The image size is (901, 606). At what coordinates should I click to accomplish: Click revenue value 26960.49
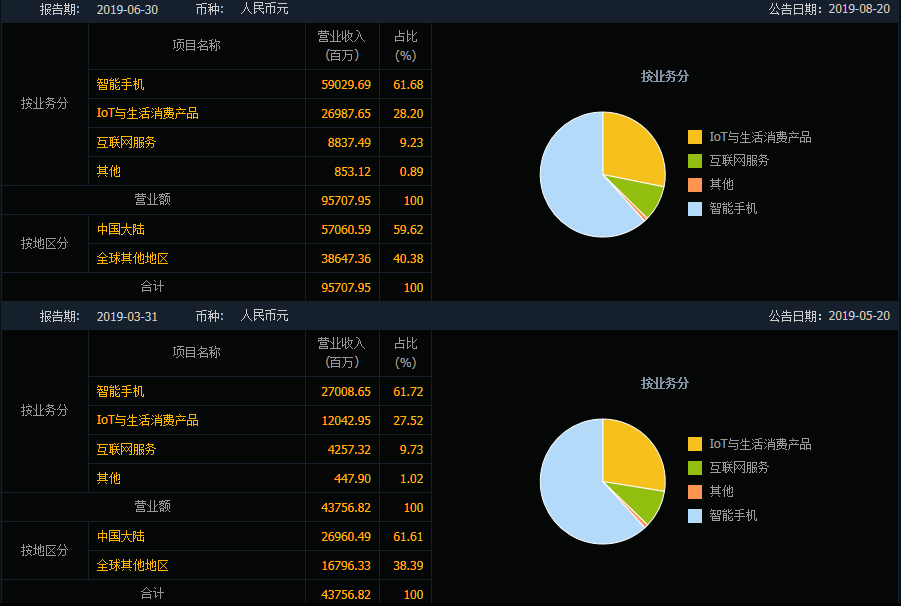click(x=346, y=536)
